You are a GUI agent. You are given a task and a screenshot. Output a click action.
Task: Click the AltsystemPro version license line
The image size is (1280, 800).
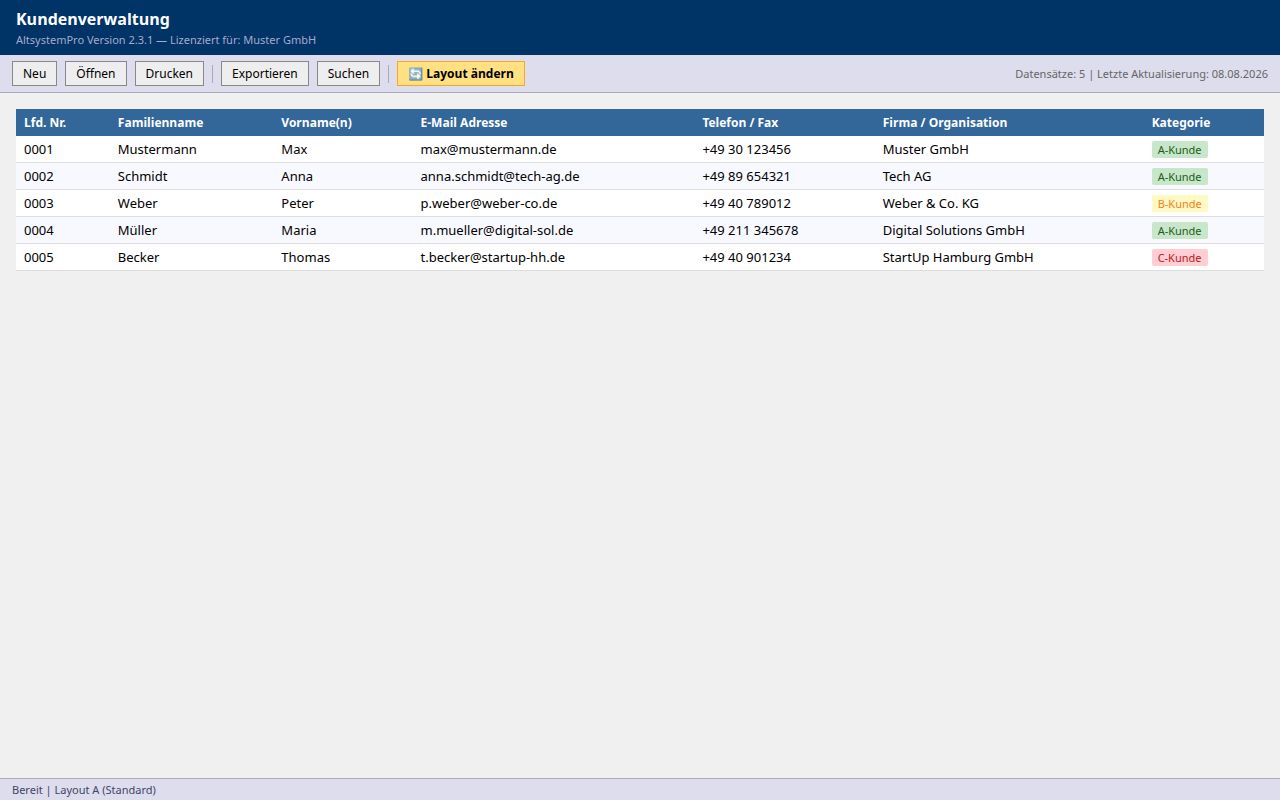click(166, 40)
